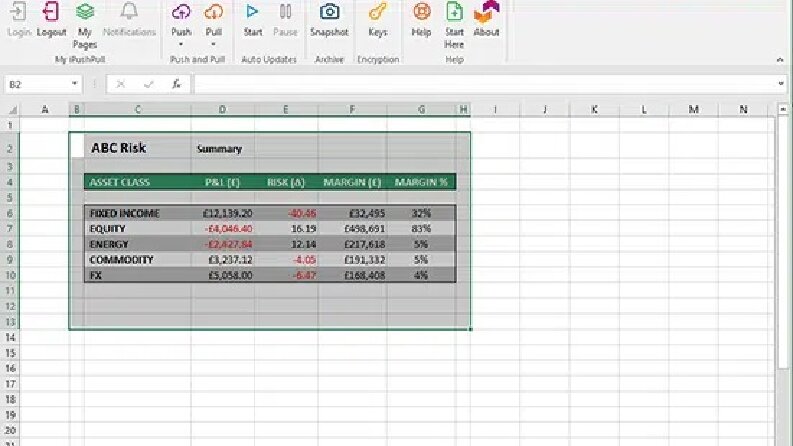The height and width of the screenshot is (446, 793).
Task: Click the Push cloud icon
Action: click(x=181, y=12)
